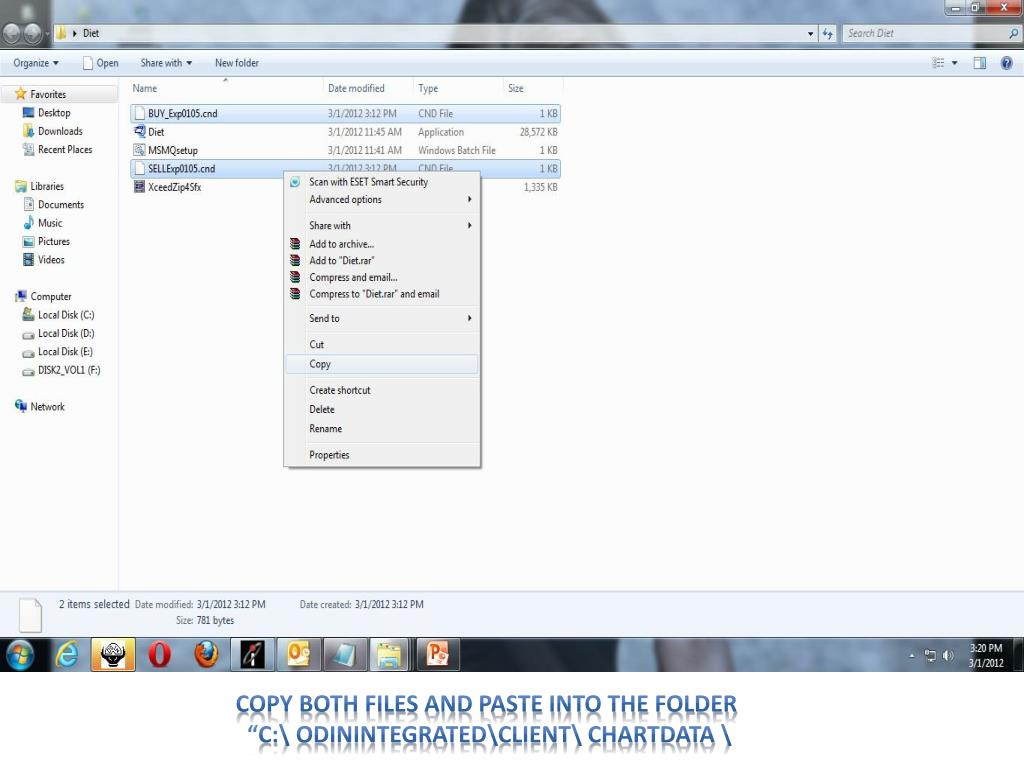Open the help question mark icon
The height and width of the screenshot is (768, 1024).
click(x=1006, y=63)
